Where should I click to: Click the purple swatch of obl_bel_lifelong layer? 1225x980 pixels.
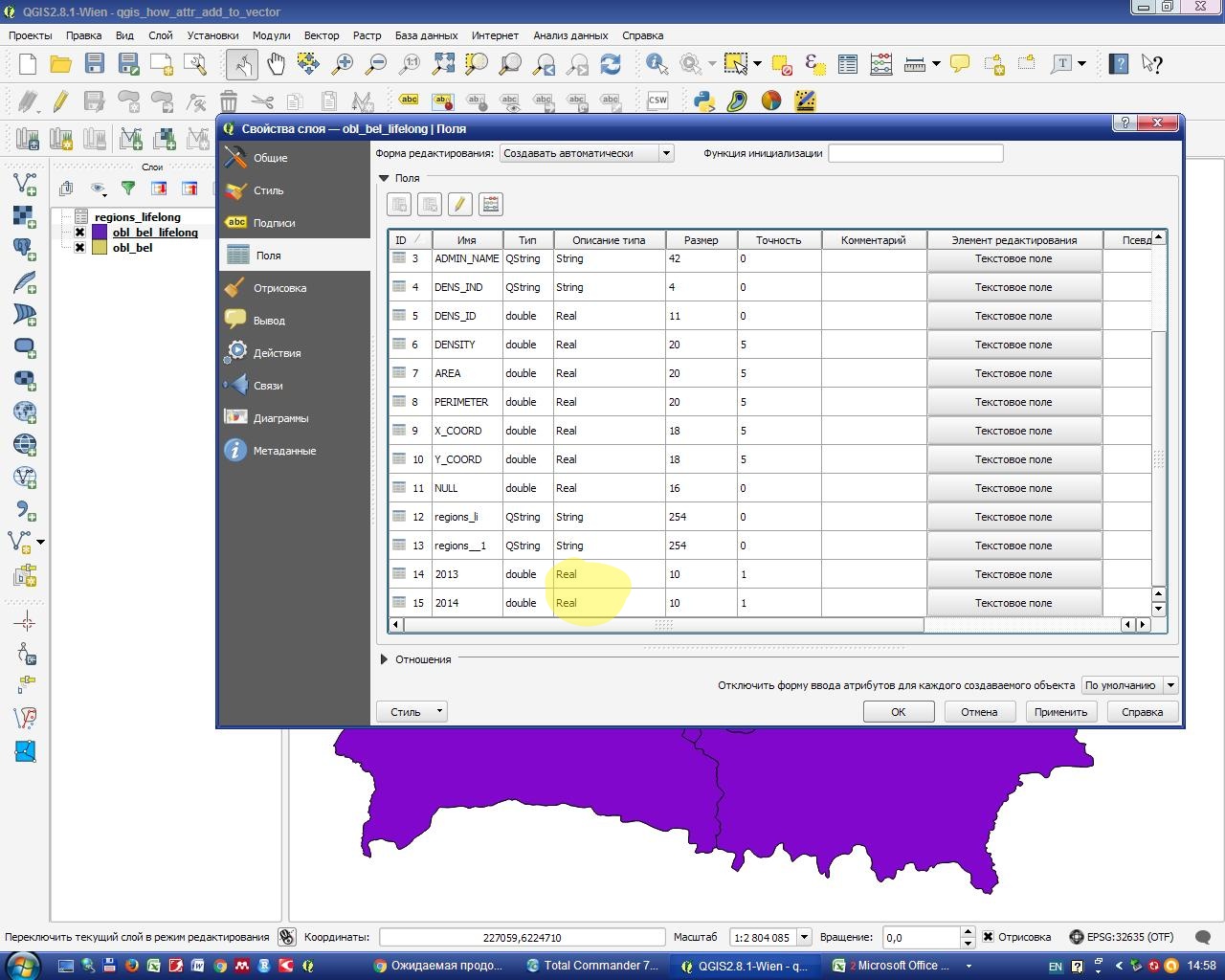(100, 232)
